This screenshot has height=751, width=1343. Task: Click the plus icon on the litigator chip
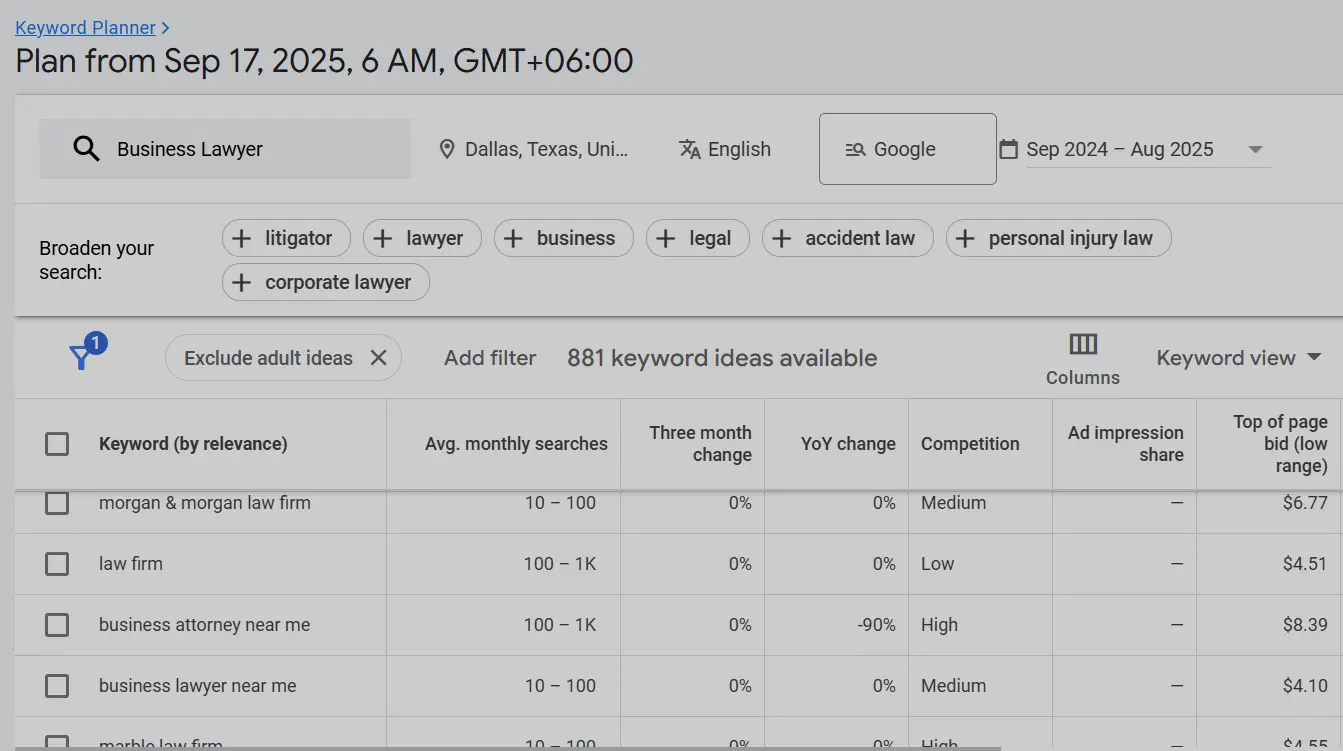click(240, 238)
